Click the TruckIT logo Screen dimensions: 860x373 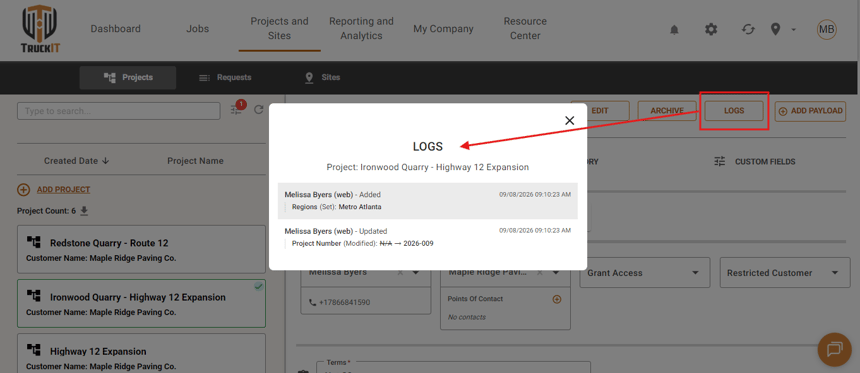[x=41, y=30]
